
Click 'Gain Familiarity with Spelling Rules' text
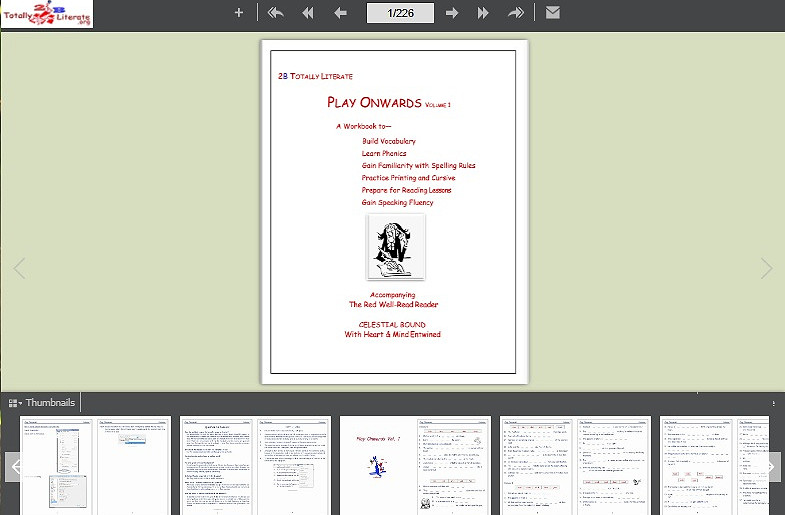click(x=419, y=165)
